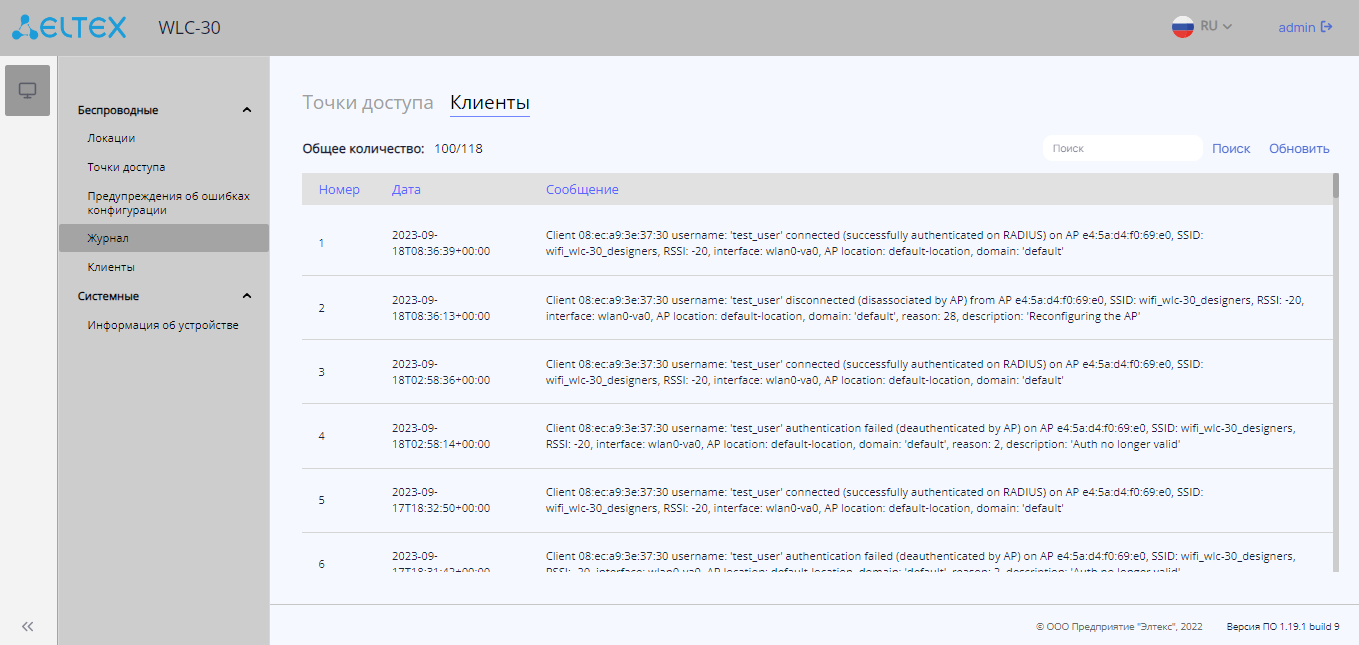1359x645 pixels.
Task: Collapse the Беспроводные section
Action: click(x=247, y=110)
